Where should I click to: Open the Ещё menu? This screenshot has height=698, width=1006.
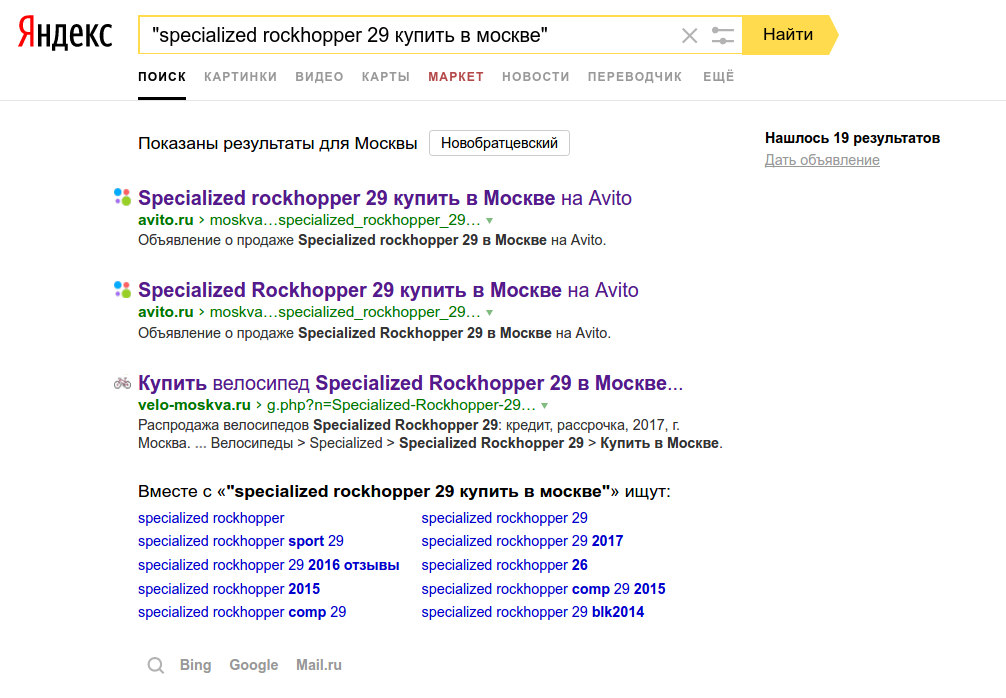tap(718, 77)
